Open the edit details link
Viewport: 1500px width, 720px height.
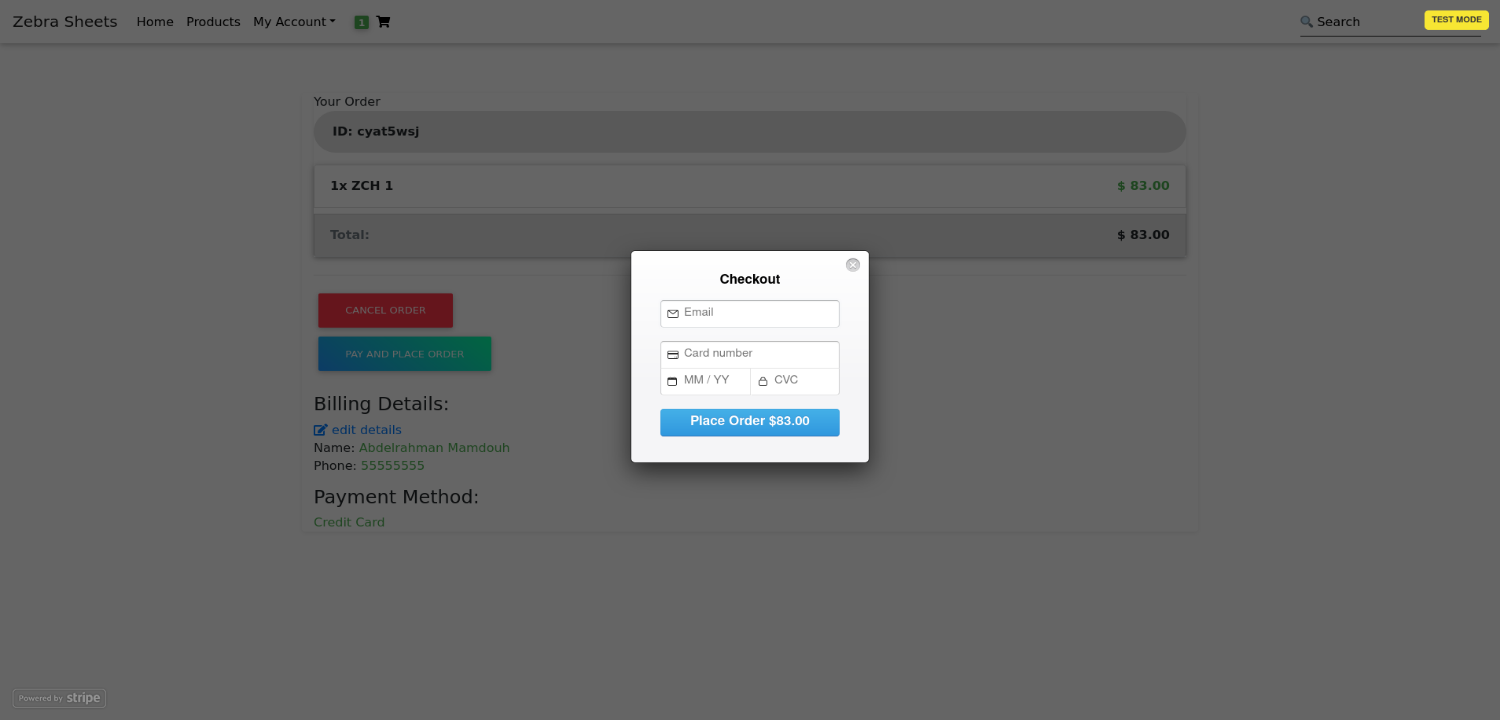pyautogui.click(x=366, y=430)
